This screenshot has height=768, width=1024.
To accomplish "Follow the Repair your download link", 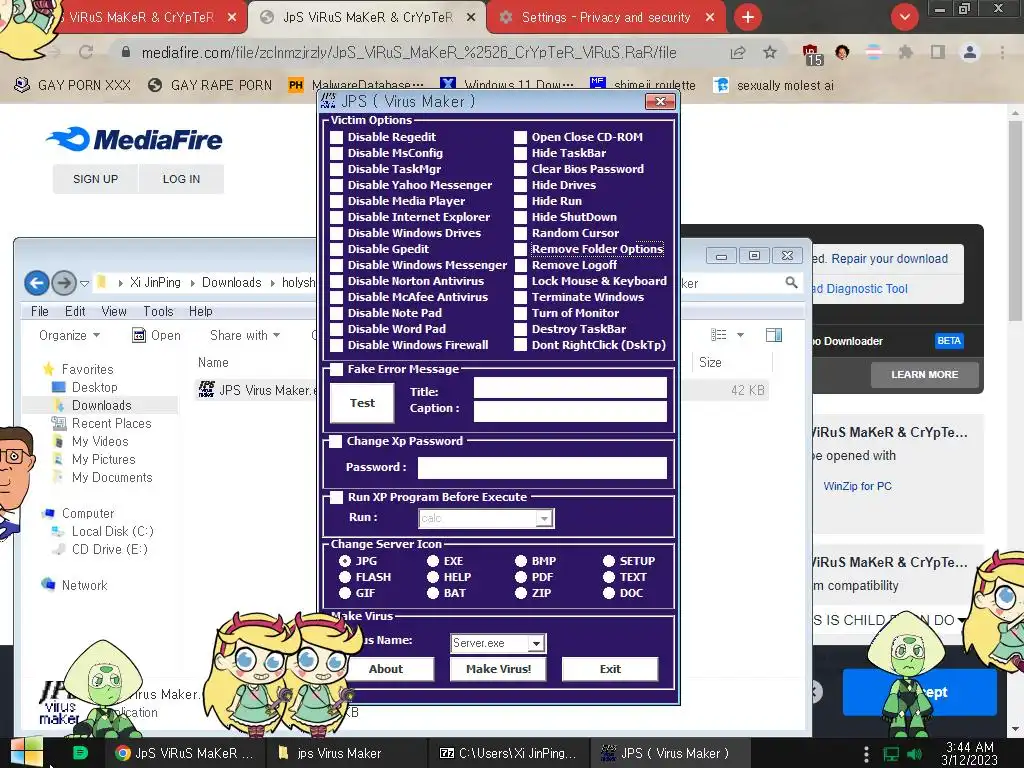I will coord(889,259).
